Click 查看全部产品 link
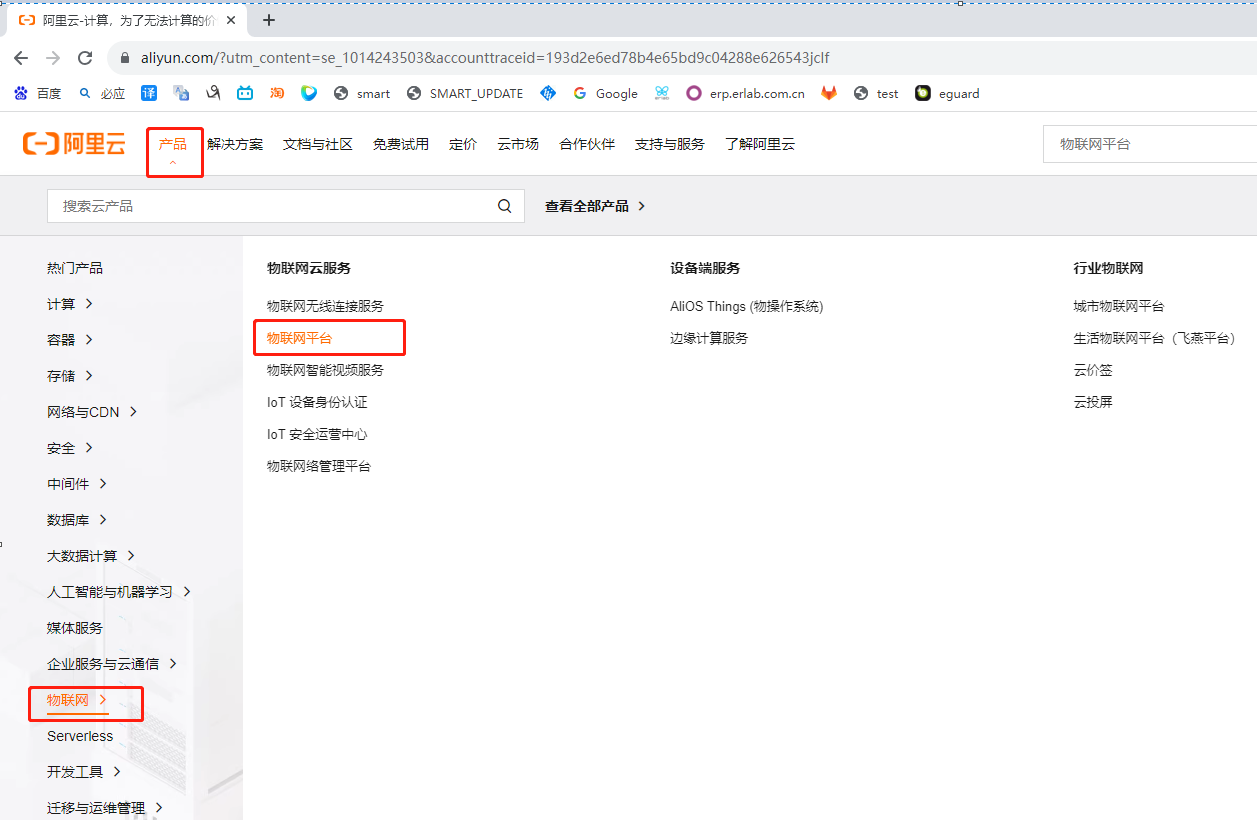1257x820 pixels. point(595,206)
